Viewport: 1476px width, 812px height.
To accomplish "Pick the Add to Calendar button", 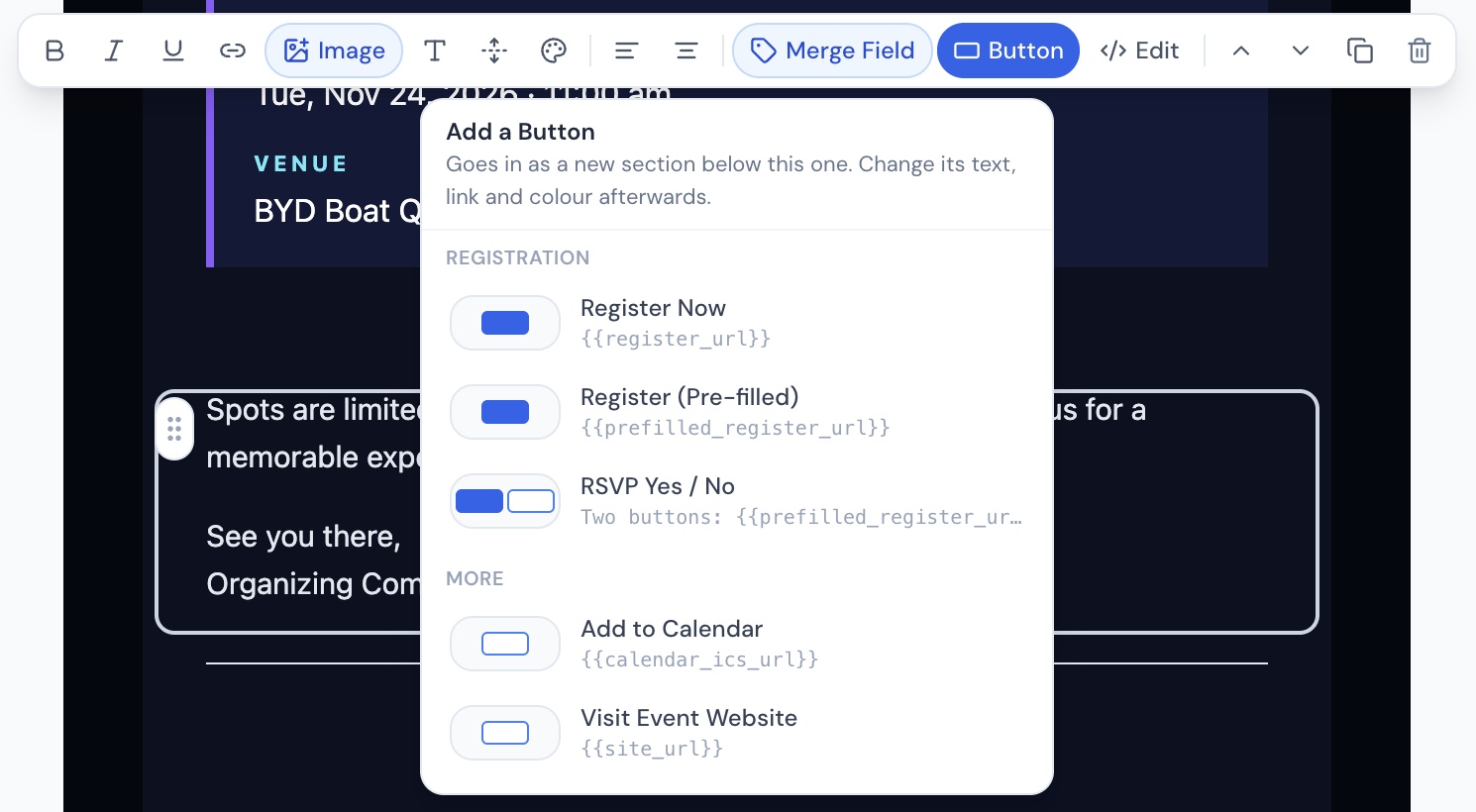I will (x=737, y=644).
